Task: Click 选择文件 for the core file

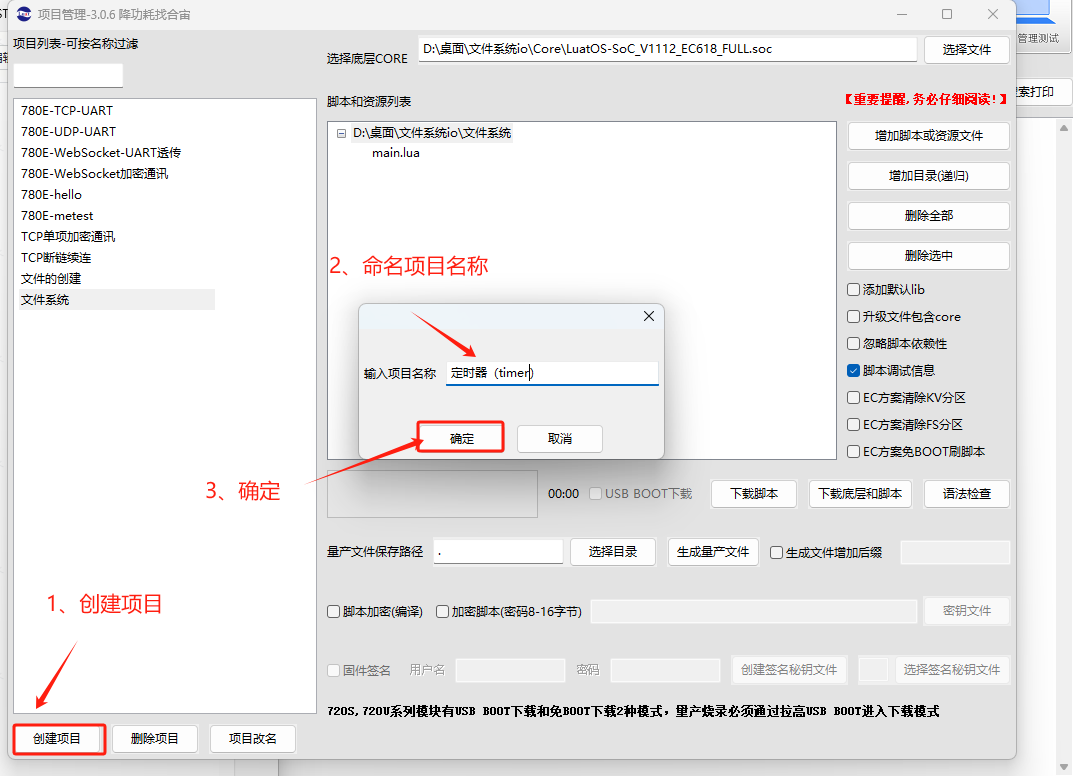Action: pyautogui.click(x=966, y=49)
